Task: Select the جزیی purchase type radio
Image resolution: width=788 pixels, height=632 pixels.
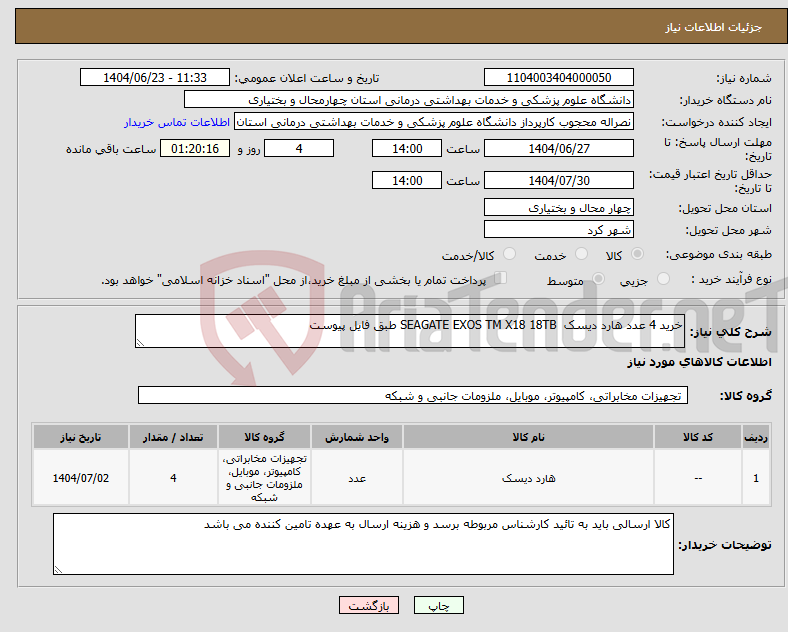Action: [x=663, y=278]
